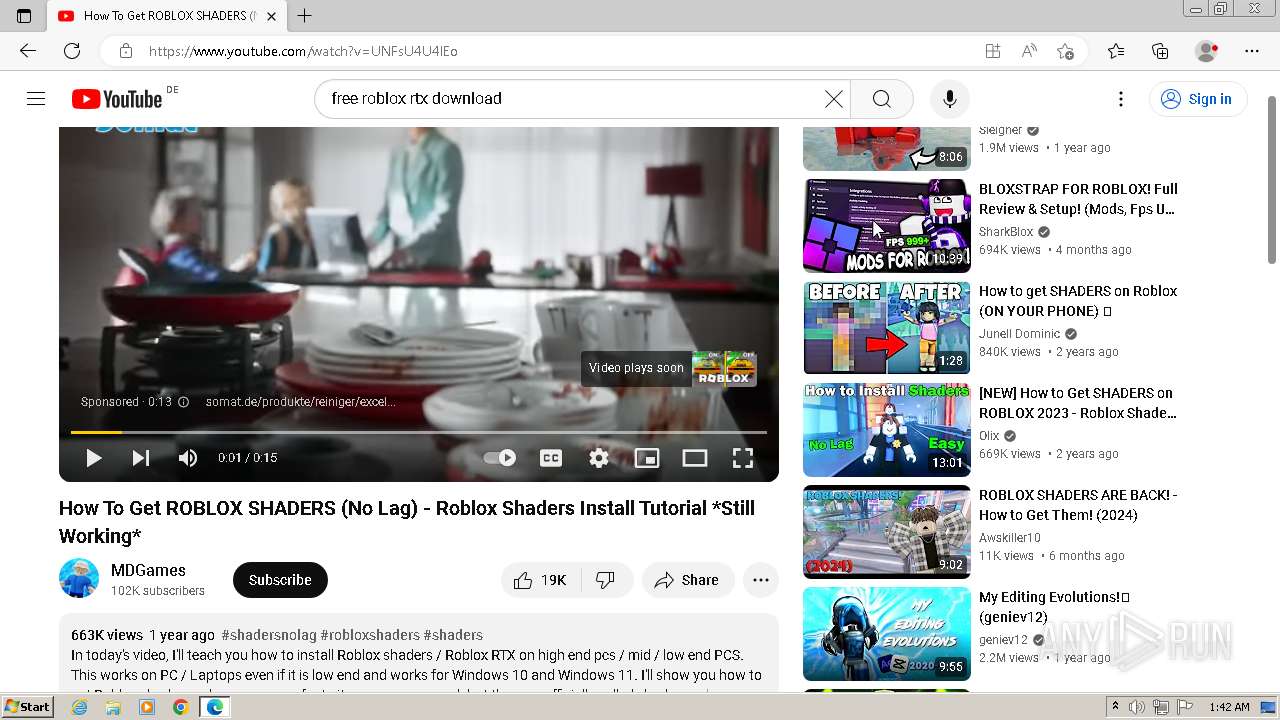
Task: View site information lock icon
Action: point(125,51)
